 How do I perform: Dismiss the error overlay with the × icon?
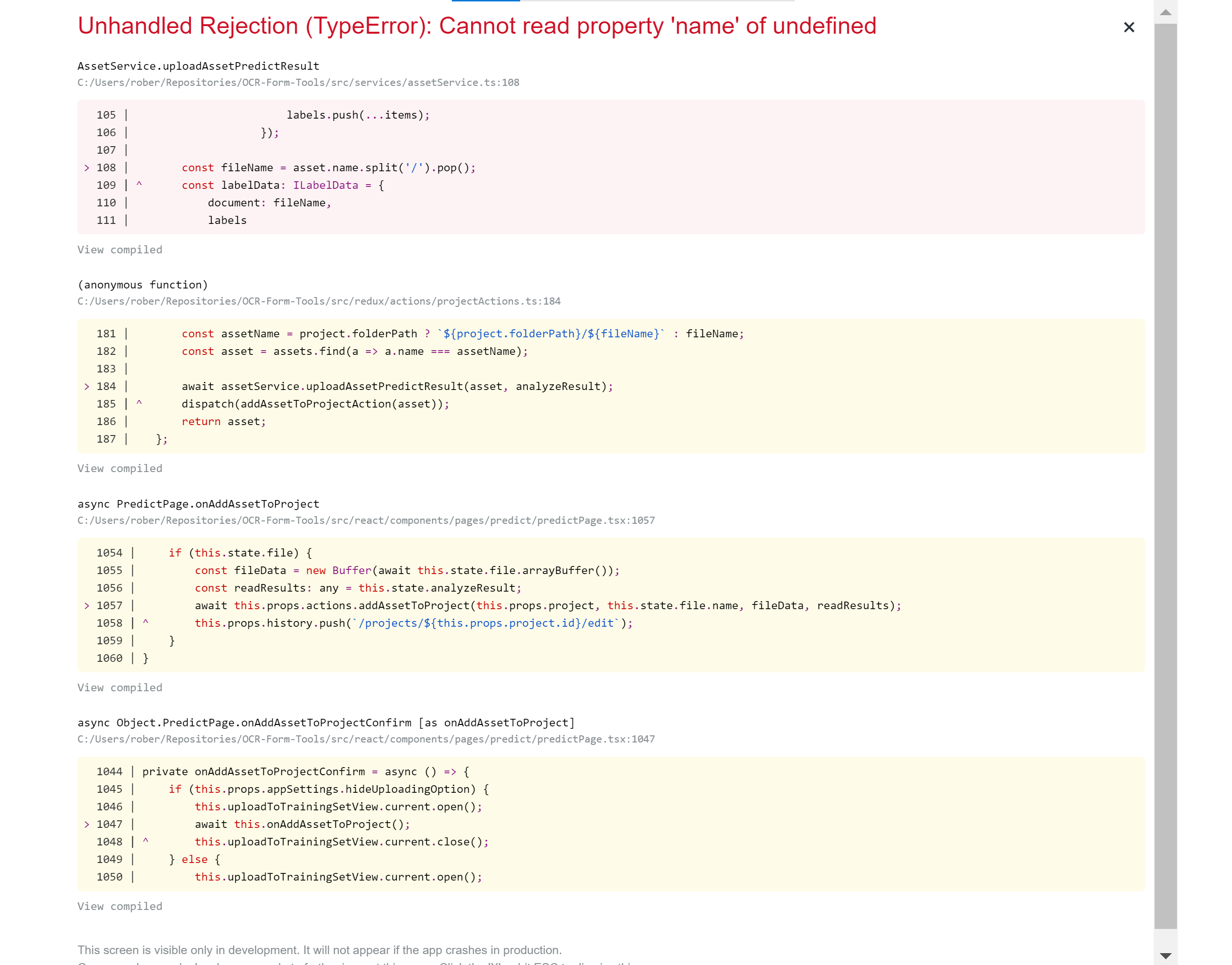1128,27
